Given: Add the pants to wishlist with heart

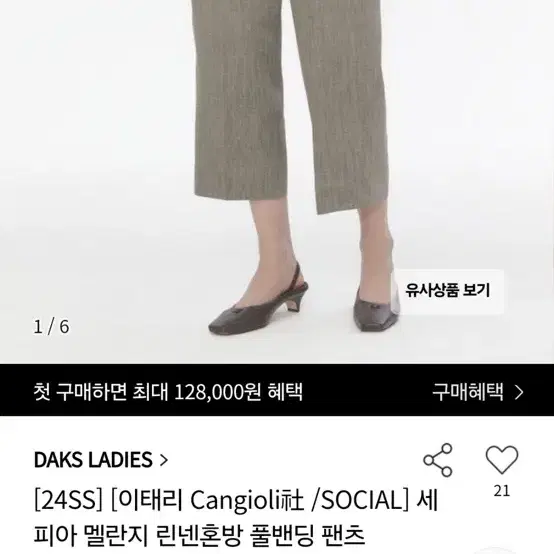Looking at the screenshot, I should click(x=502, y=460).
